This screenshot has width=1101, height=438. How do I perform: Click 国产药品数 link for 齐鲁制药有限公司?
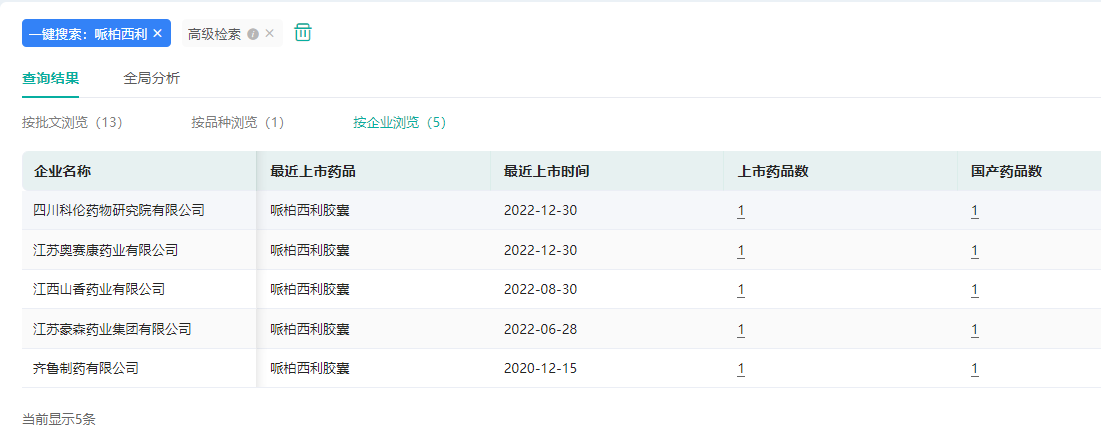tap(974, 368)
